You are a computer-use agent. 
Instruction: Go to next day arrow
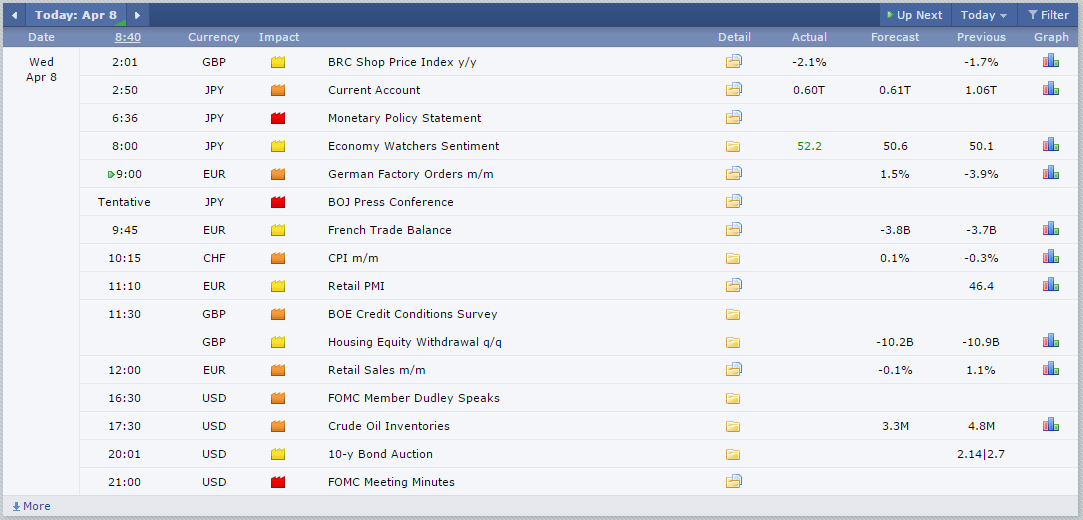(x=137, y=15)
